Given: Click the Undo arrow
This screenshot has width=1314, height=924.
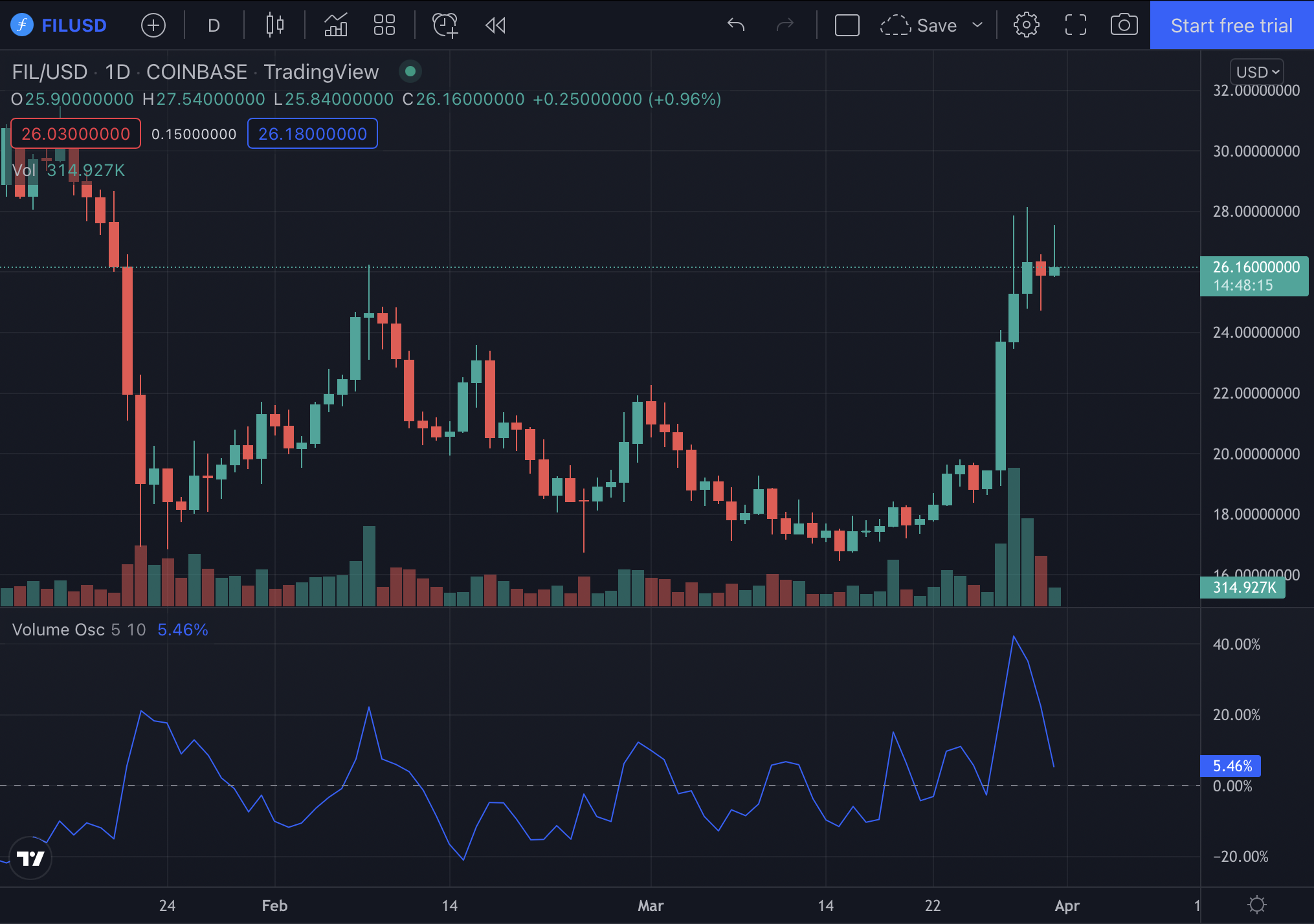Looking at the screenshot, I should pos(736,25).
